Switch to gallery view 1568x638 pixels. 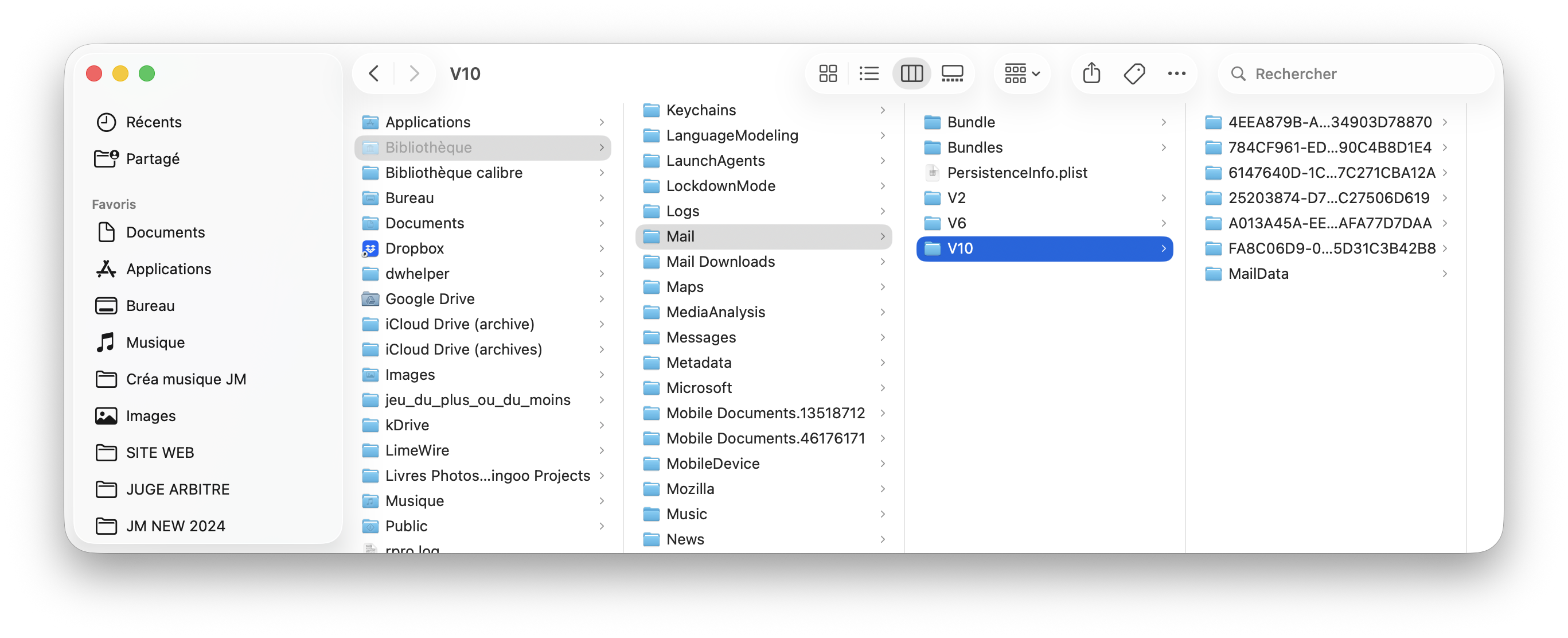click(x=952, y=73)
